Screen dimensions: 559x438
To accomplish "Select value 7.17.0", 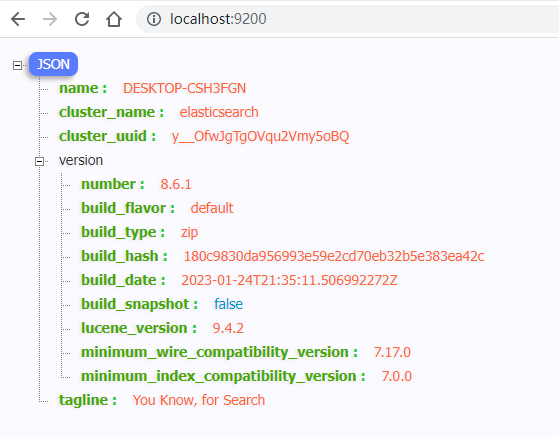I will [392, 352].
